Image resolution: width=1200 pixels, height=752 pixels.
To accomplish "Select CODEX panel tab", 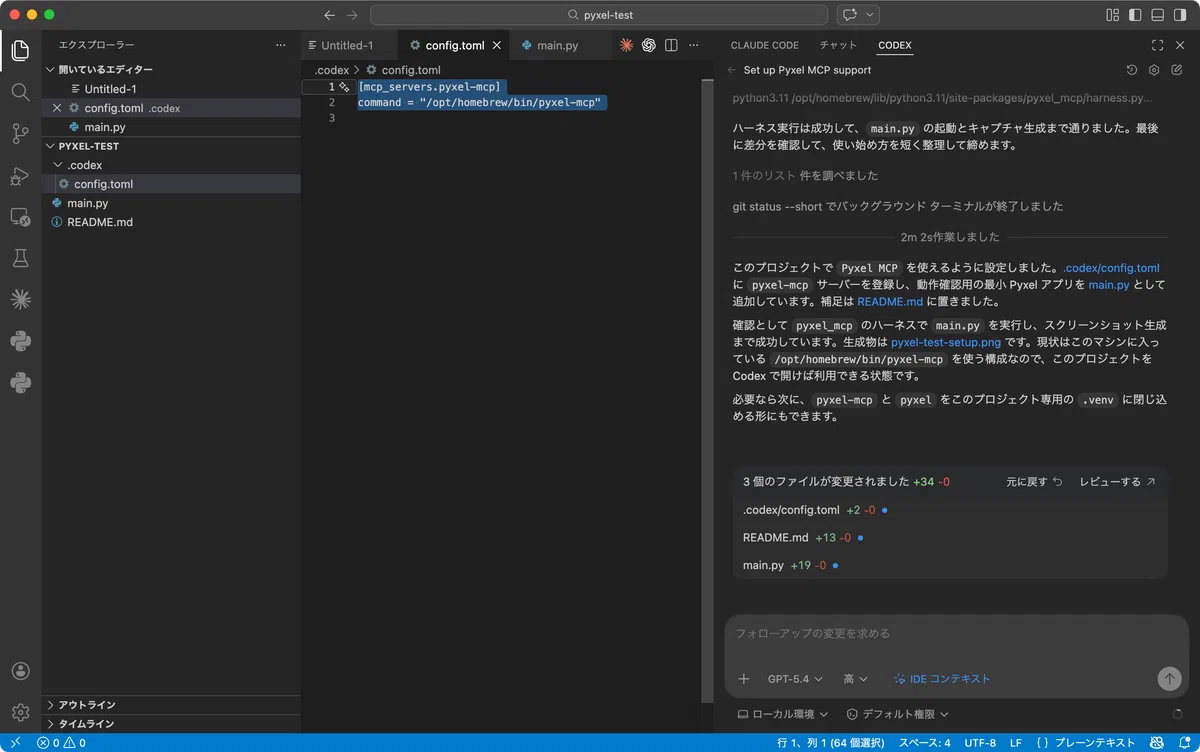I will tap(895, 45).
